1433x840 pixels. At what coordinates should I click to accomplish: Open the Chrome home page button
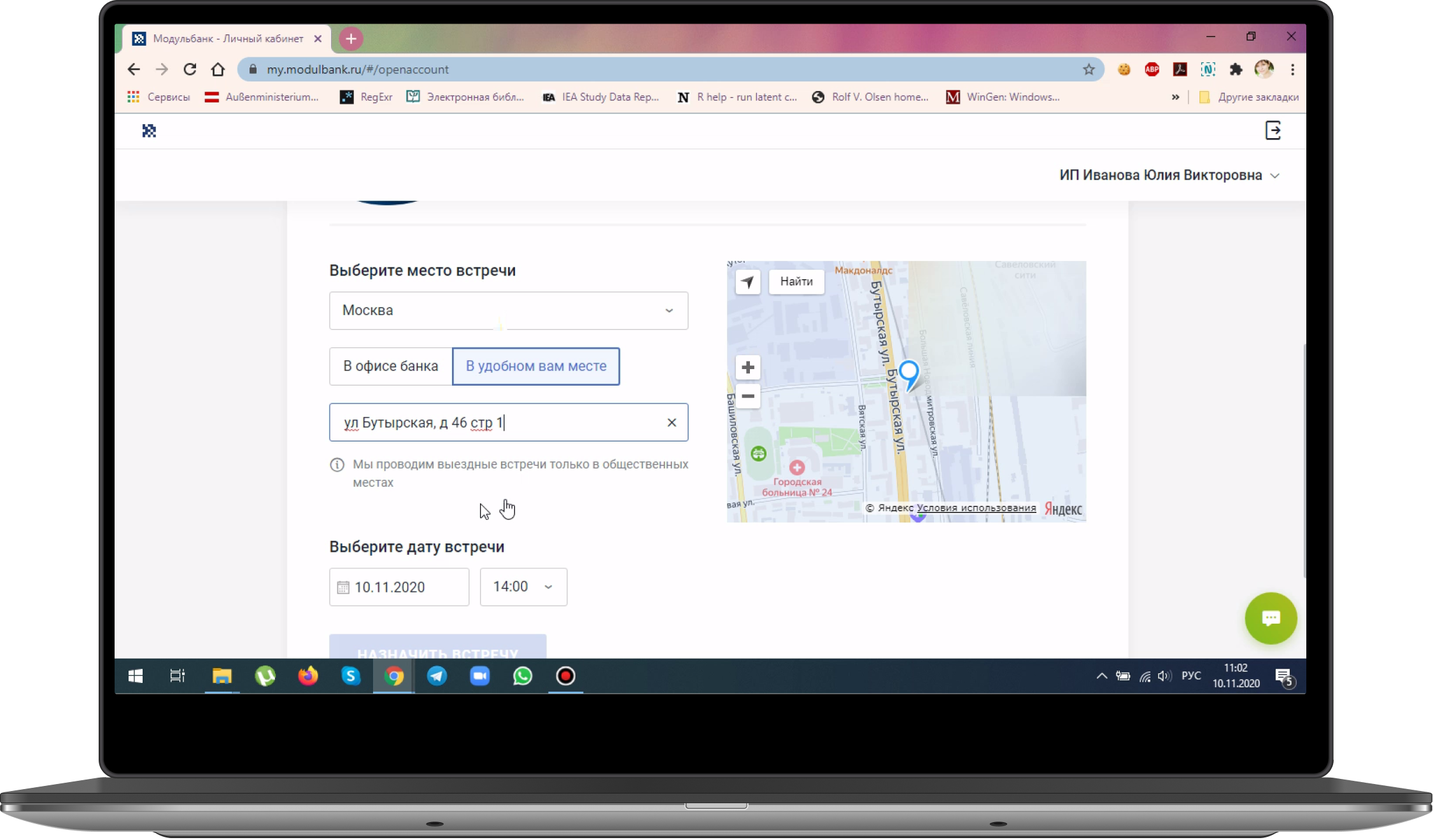click(218, 69)
